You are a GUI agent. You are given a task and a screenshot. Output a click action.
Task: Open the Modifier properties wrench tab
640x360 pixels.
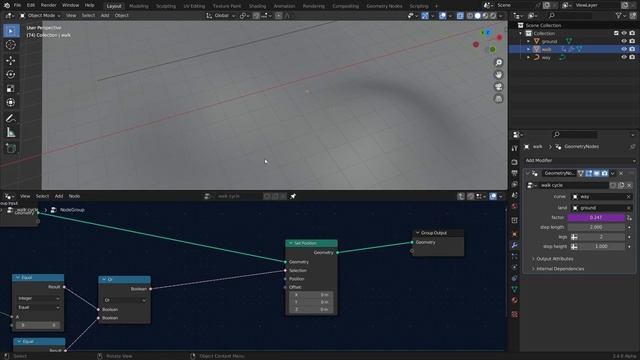point(515,245)
